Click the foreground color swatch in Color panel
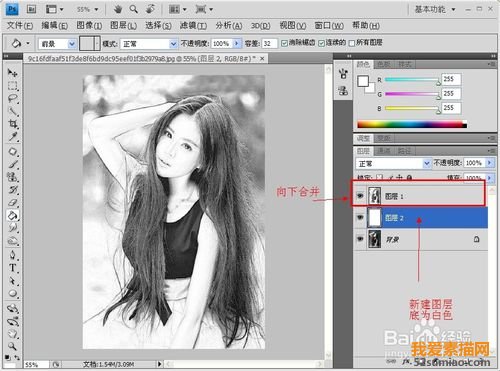This screenshot has width=500, height=371. coord(363,81)
